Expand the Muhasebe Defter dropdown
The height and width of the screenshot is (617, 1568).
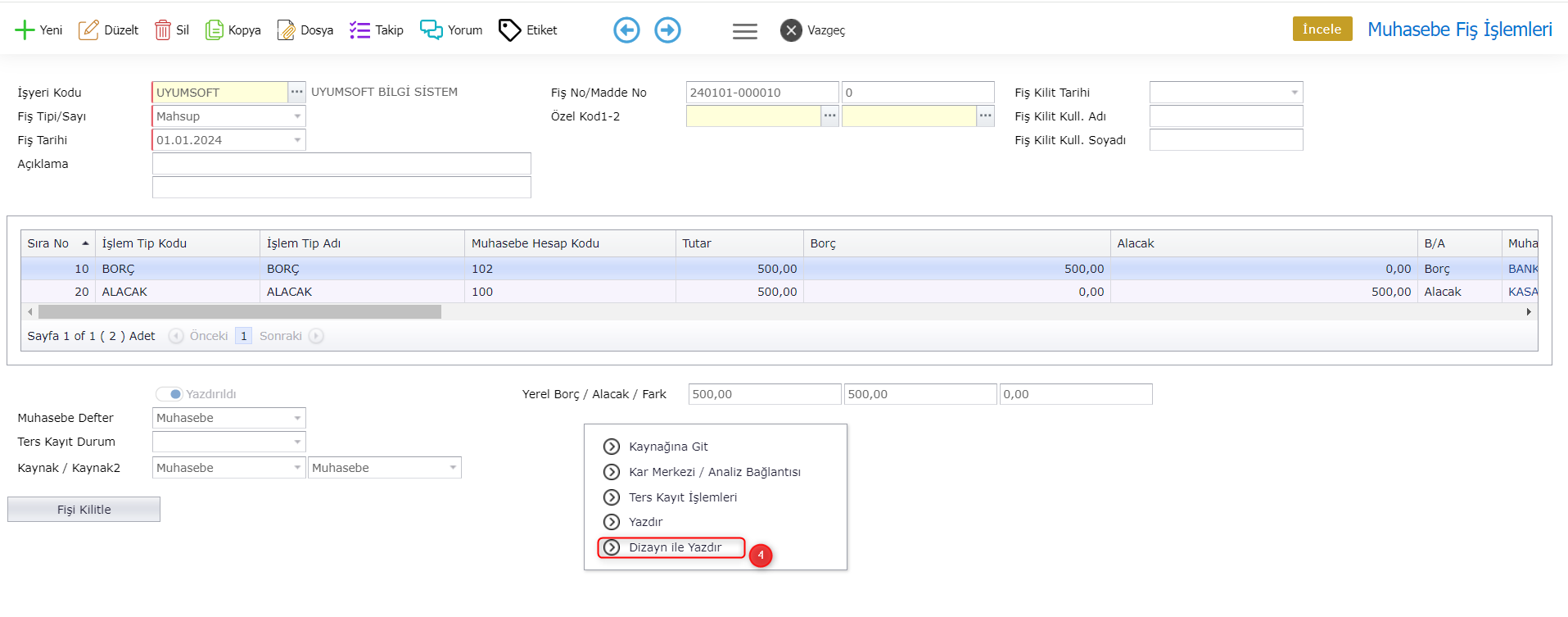click(297, 418)
